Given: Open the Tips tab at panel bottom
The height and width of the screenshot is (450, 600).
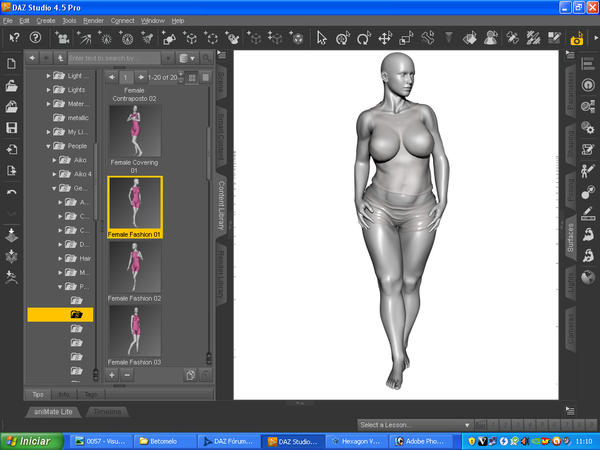Looking at the screenshot, I should (x=38, y=395).
